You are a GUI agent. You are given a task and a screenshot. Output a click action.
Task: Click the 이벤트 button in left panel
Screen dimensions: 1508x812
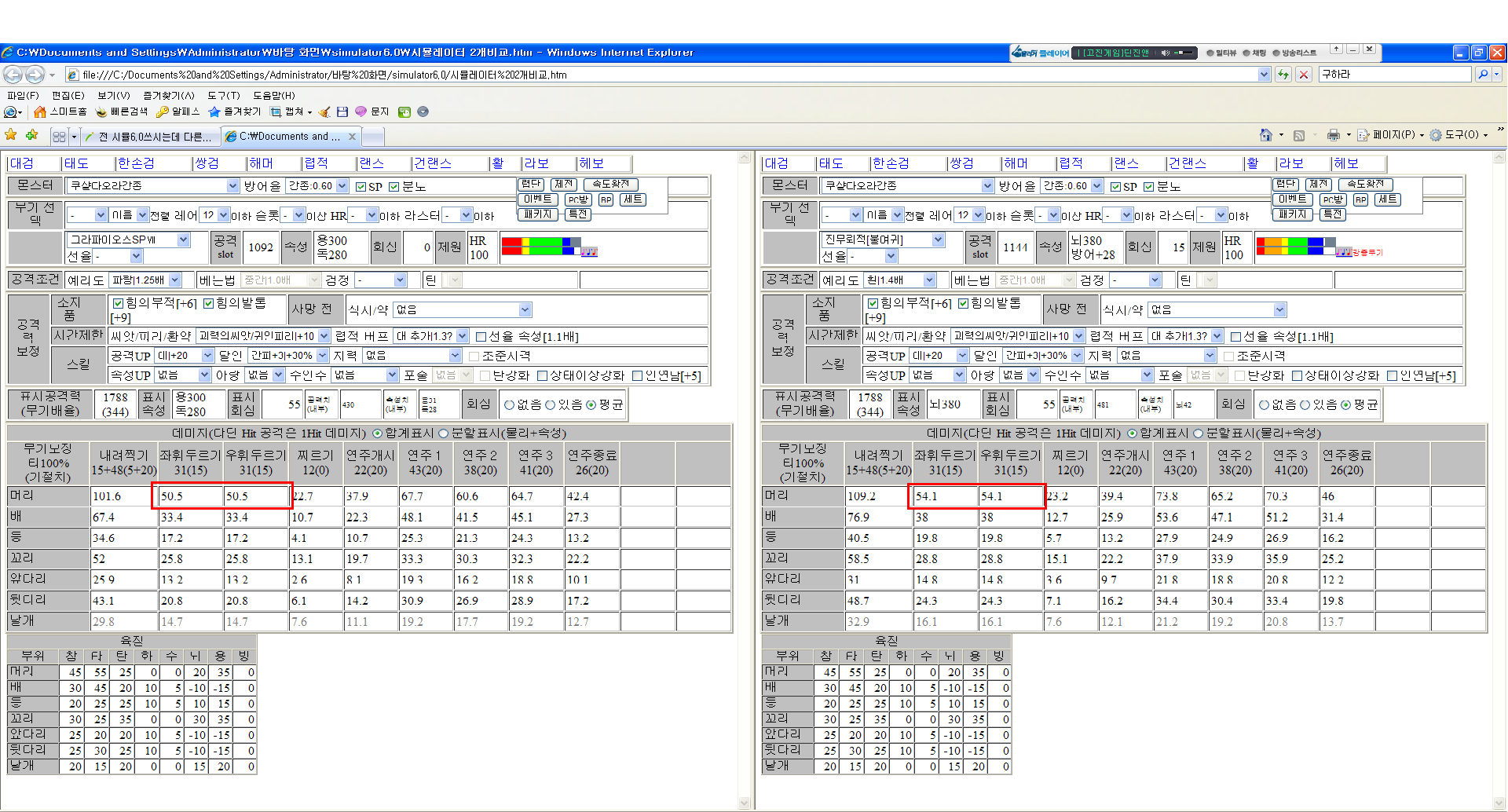537,199
